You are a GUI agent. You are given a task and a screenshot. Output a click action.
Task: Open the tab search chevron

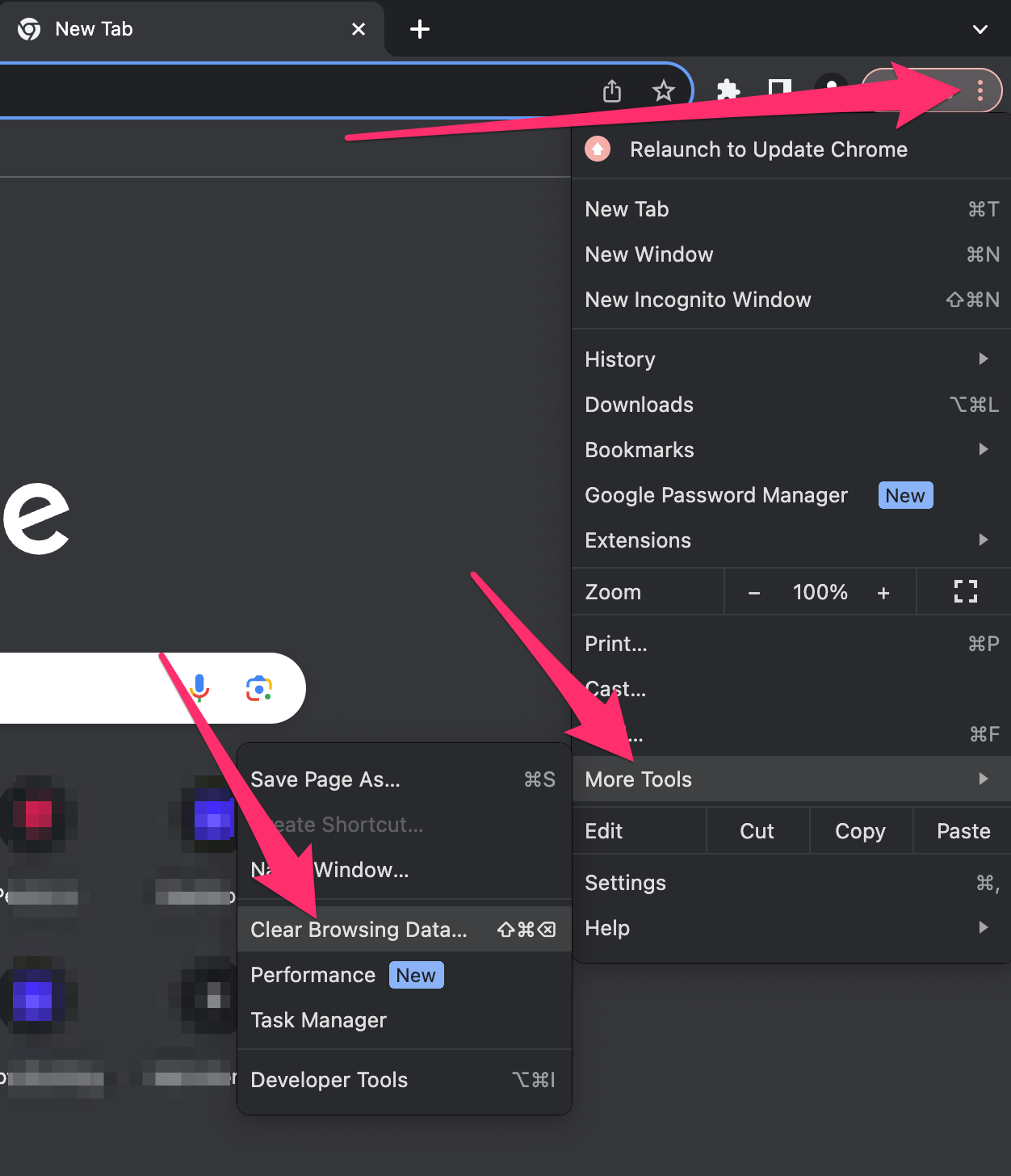[x=980, y=29]
